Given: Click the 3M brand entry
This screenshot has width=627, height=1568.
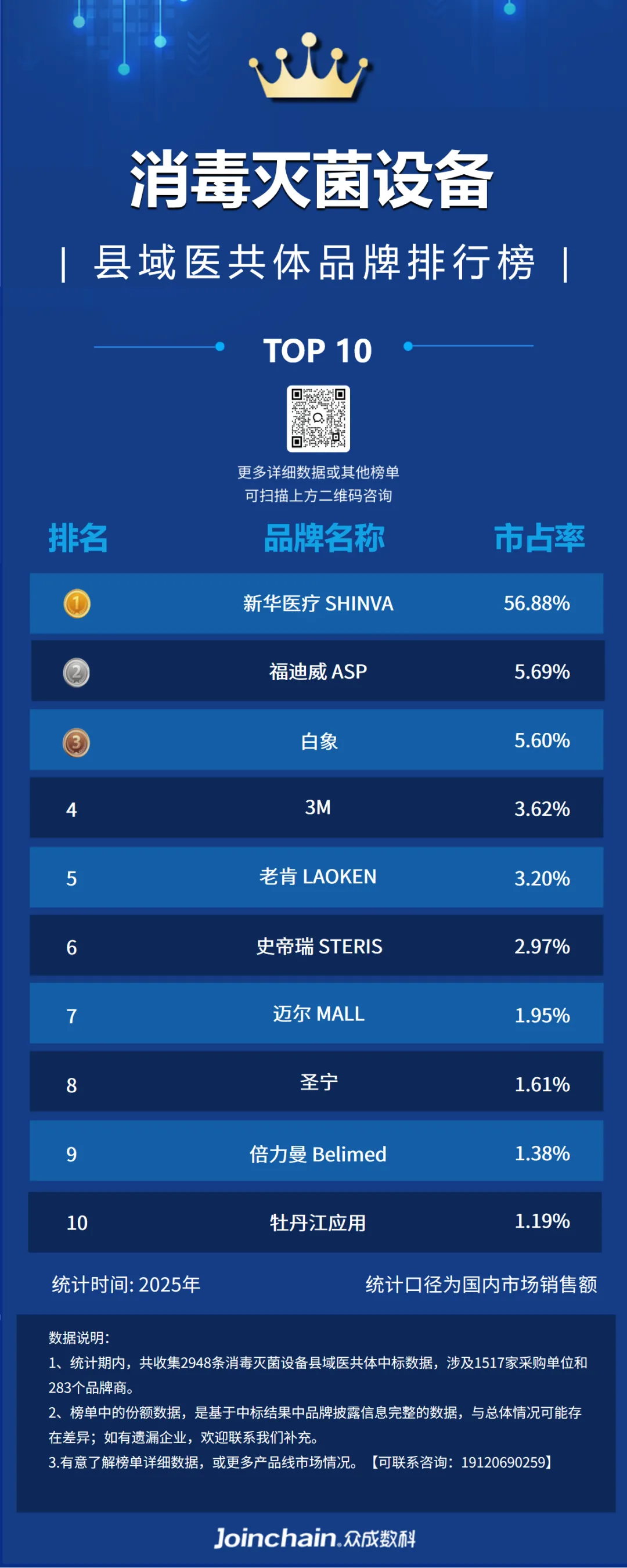Looking at the screenshot, I should tap(318, 807).
